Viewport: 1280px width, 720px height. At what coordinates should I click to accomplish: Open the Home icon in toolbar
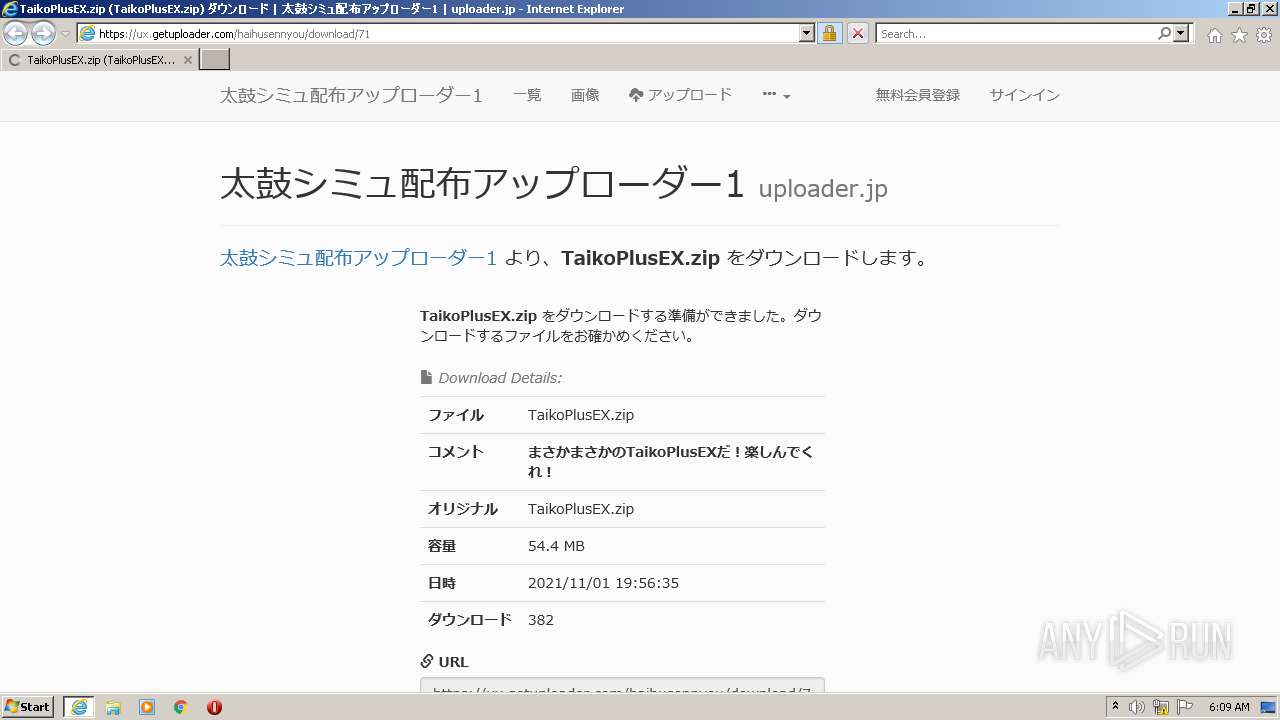click(1214, 35)
